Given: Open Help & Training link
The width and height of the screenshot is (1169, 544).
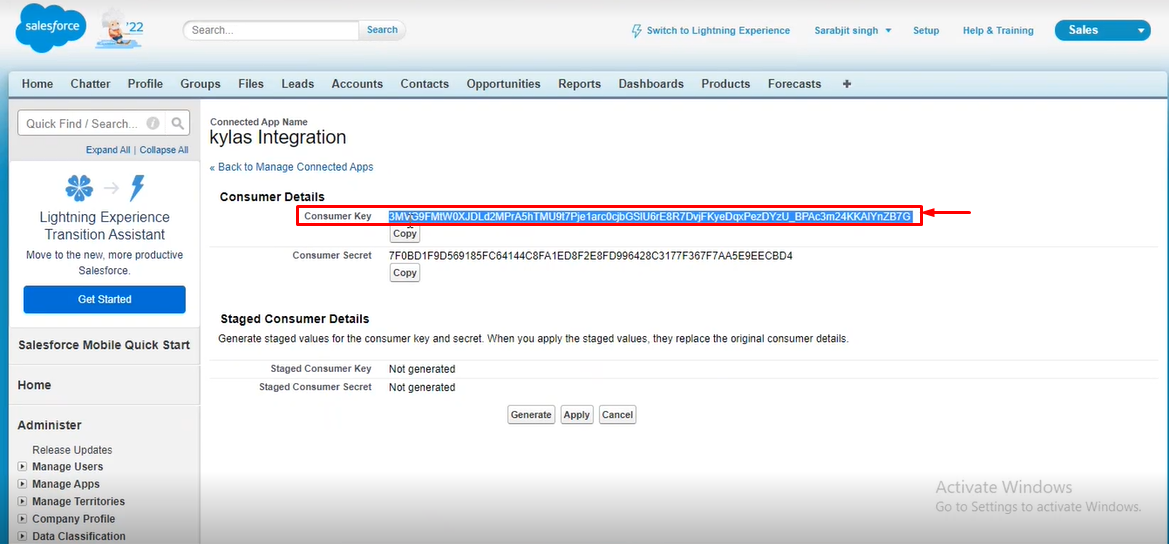Looking at the screenshot, I should click(998, 31).
